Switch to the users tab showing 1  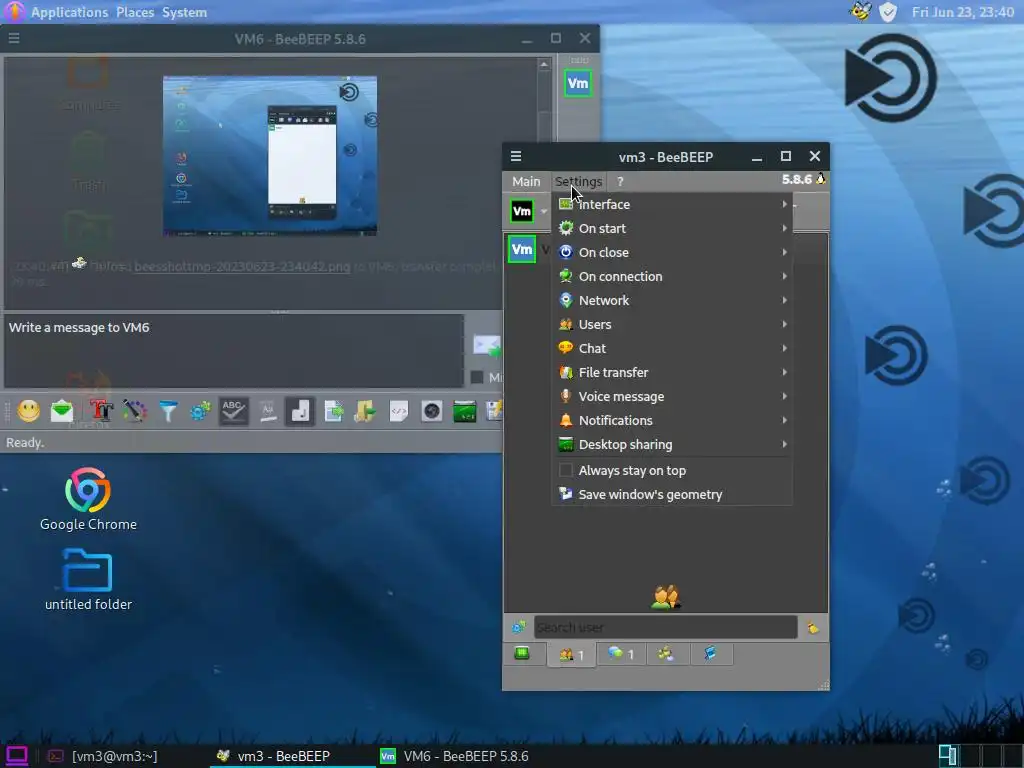(571, 654)
